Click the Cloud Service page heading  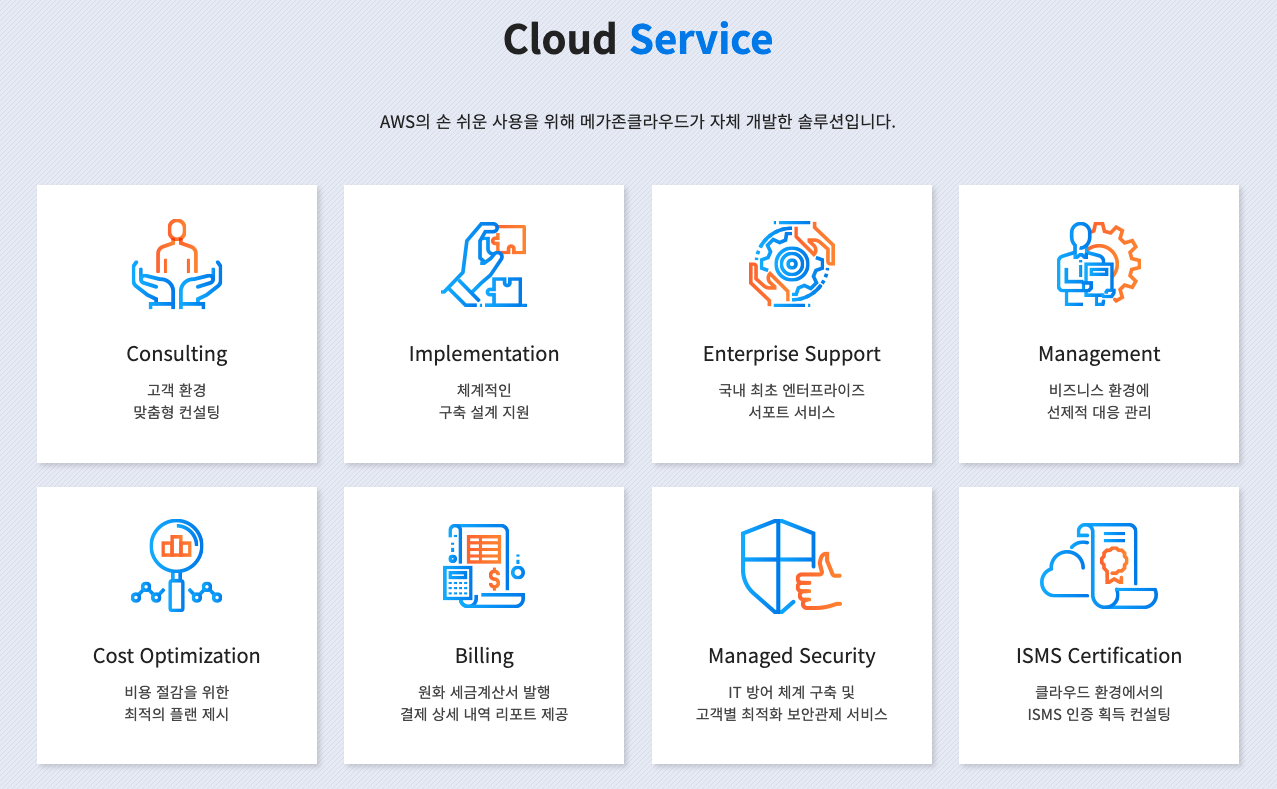point(638,38)
